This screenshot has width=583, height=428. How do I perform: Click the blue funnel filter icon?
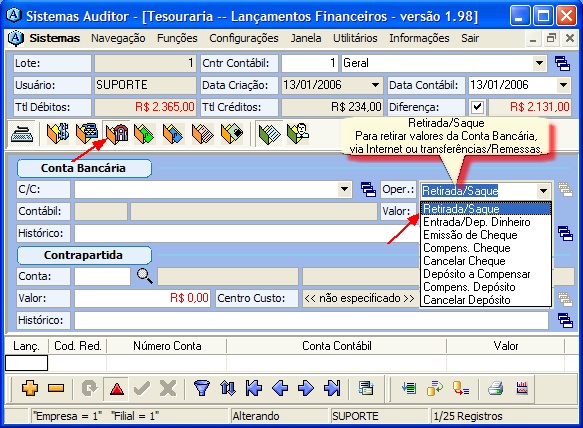[x=202, y=389]
